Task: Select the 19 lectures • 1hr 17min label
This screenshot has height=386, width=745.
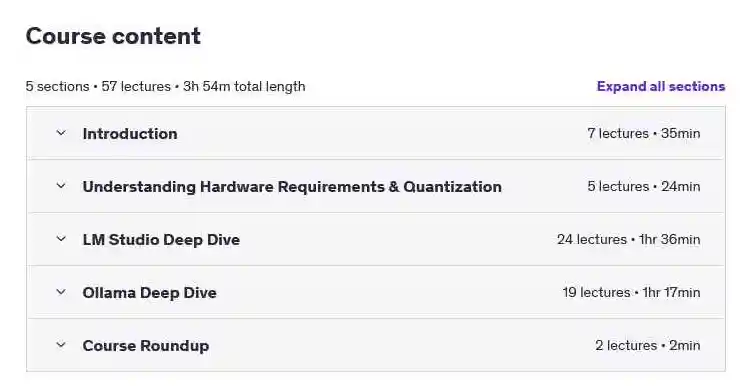Action: tap(631, 292)
